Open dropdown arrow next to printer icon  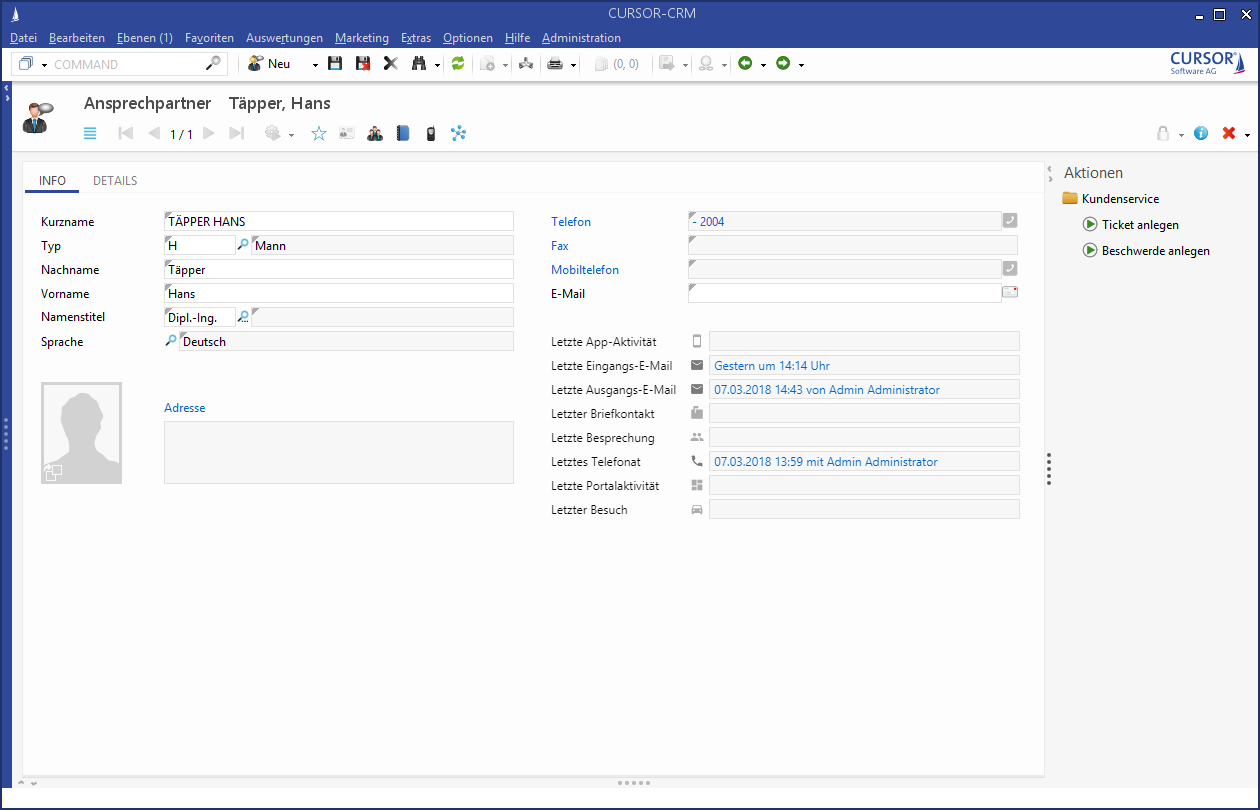(573, 65)
